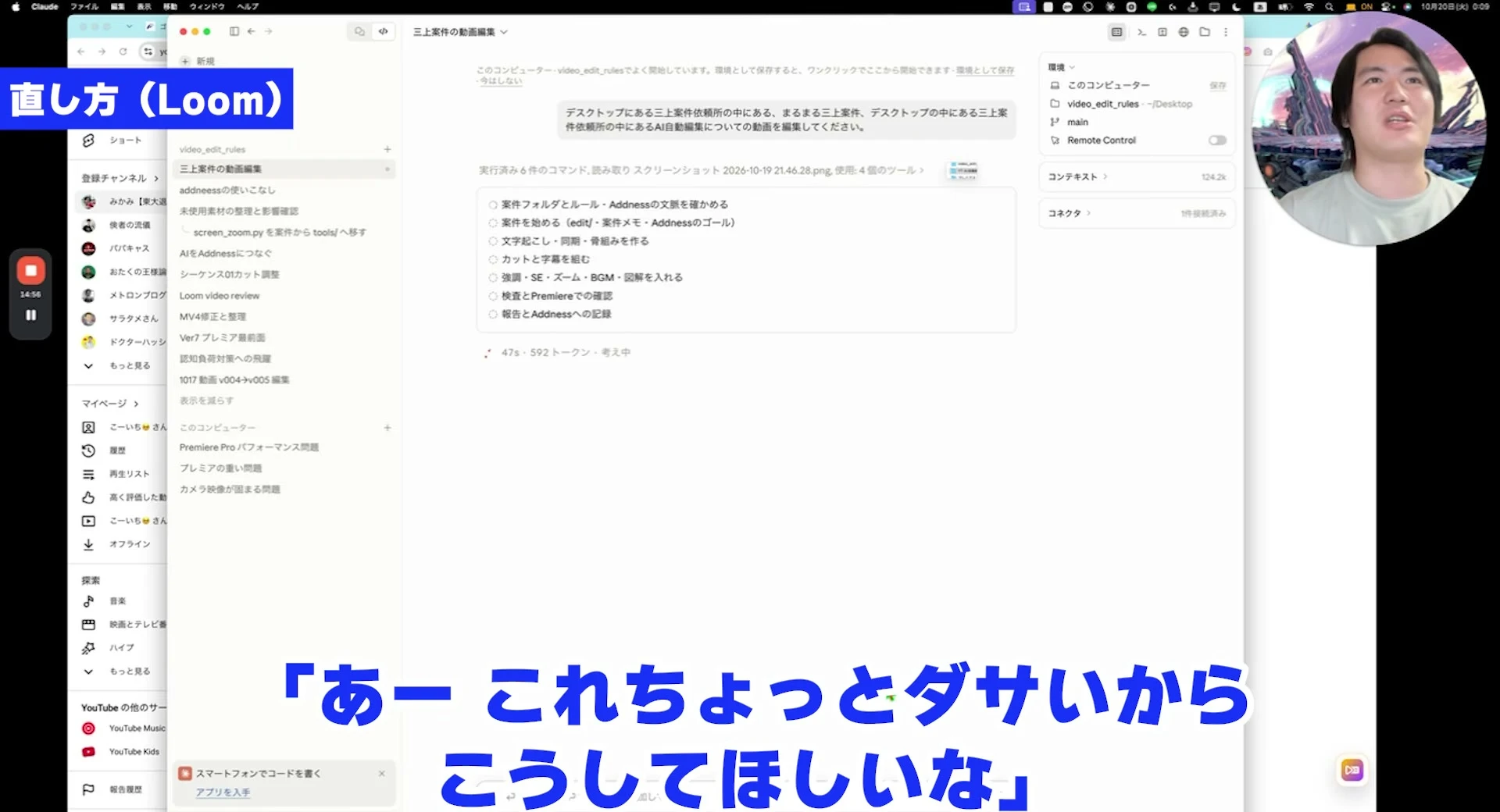
Task: Open the globe icon in the Claude toolbar
Action: point(1184,32)
